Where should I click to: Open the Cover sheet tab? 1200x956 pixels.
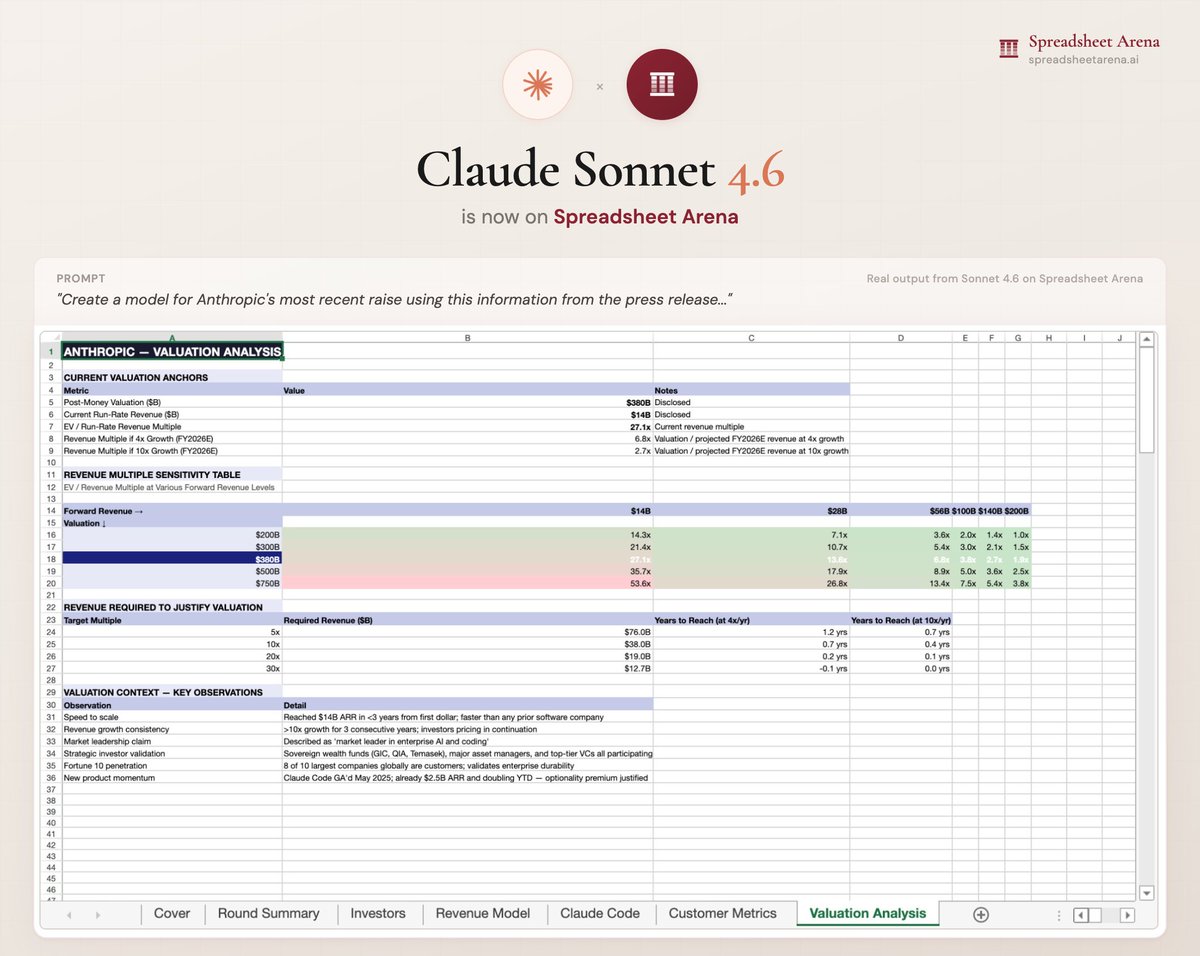(172, 913)
